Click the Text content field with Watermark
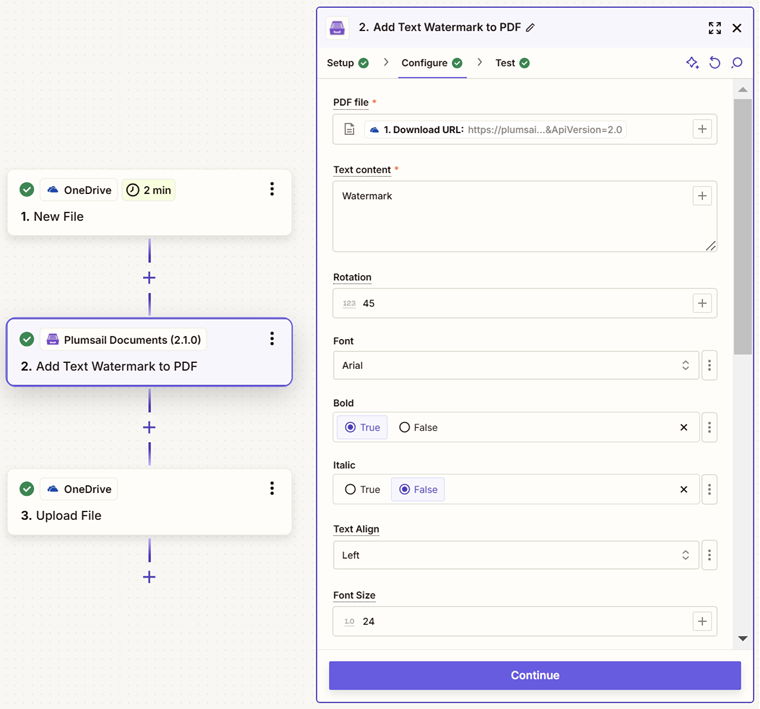The width and height of the screenshot is (760, 709). (x=524, y=216)
